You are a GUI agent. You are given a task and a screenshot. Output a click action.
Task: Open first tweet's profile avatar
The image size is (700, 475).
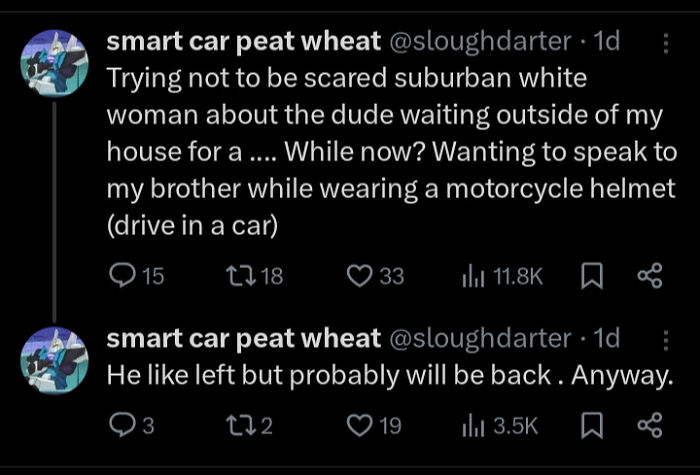point(48,62)
